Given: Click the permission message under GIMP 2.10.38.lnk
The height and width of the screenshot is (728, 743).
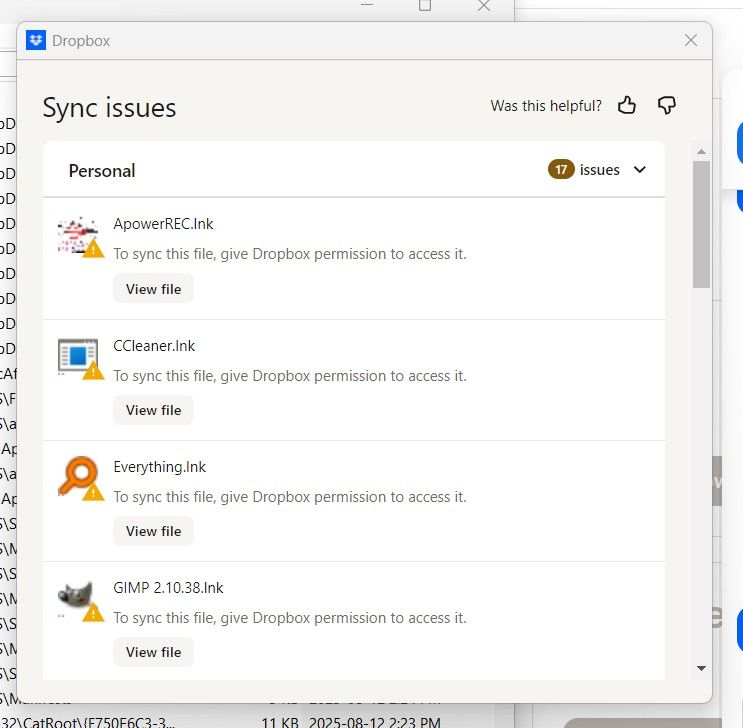Looking at the screenshot, I should [x=290, y=618].
